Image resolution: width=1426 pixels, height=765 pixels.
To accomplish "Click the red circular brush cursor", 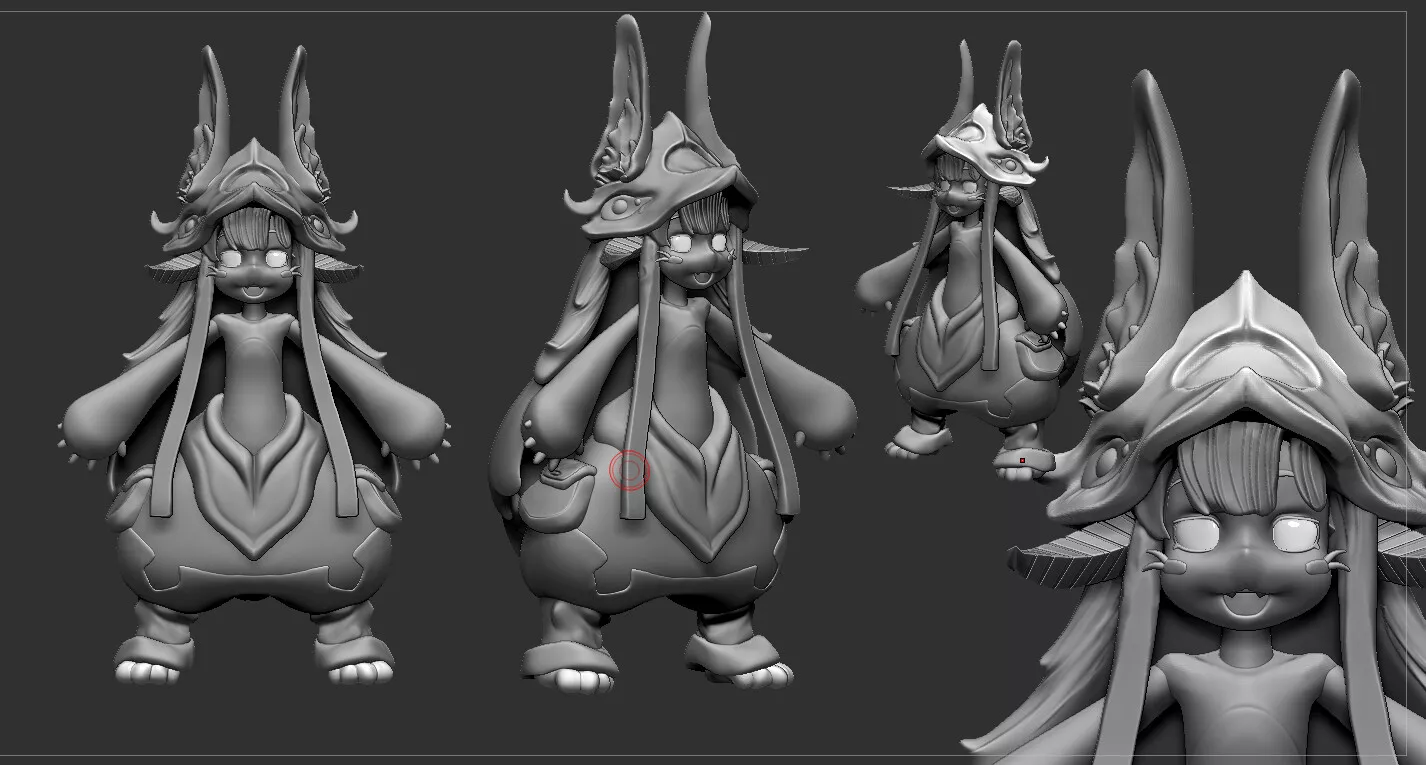I will pyautogui.click(x=629, y=469).
